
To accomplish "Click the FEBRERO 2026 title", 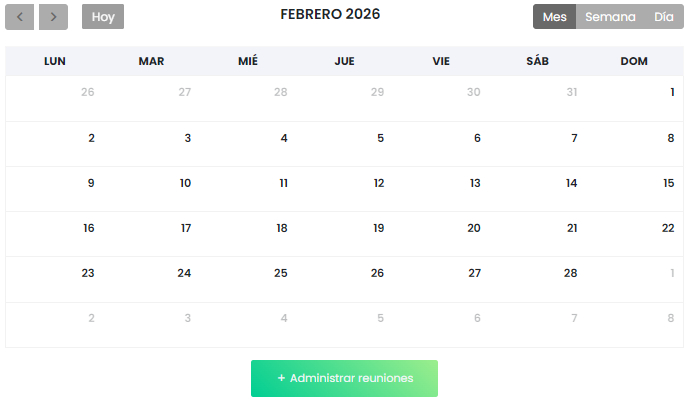I will click(x=330, y=15).
